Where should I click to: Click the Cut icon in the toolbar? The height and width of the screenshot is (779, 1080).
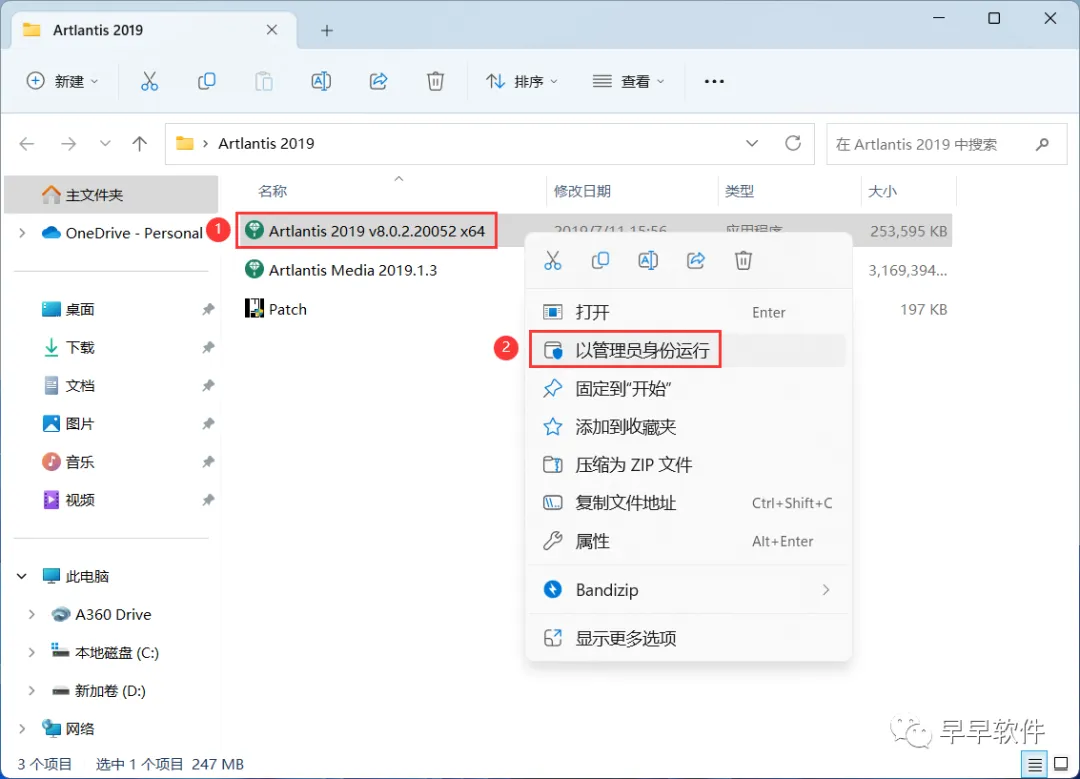pos(149,81)
